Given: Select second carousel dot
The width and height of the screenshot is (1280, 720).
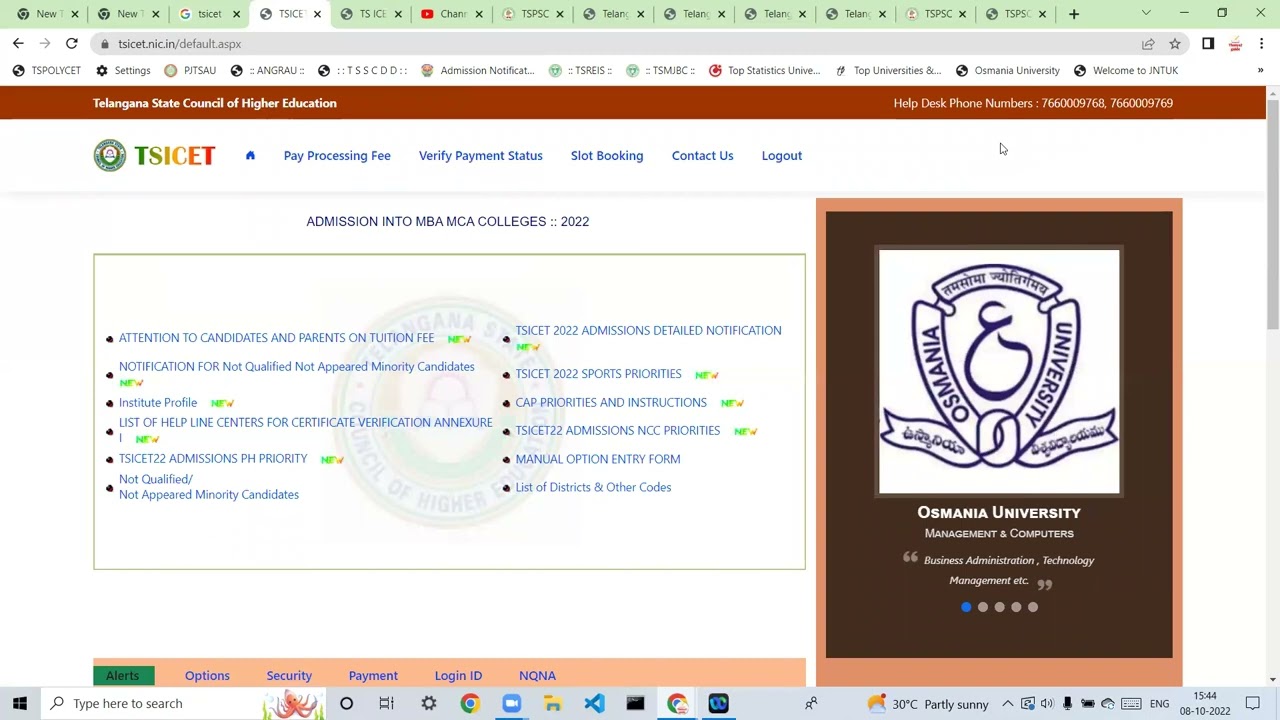Looking at the screenshot, I should coord(983,607).
